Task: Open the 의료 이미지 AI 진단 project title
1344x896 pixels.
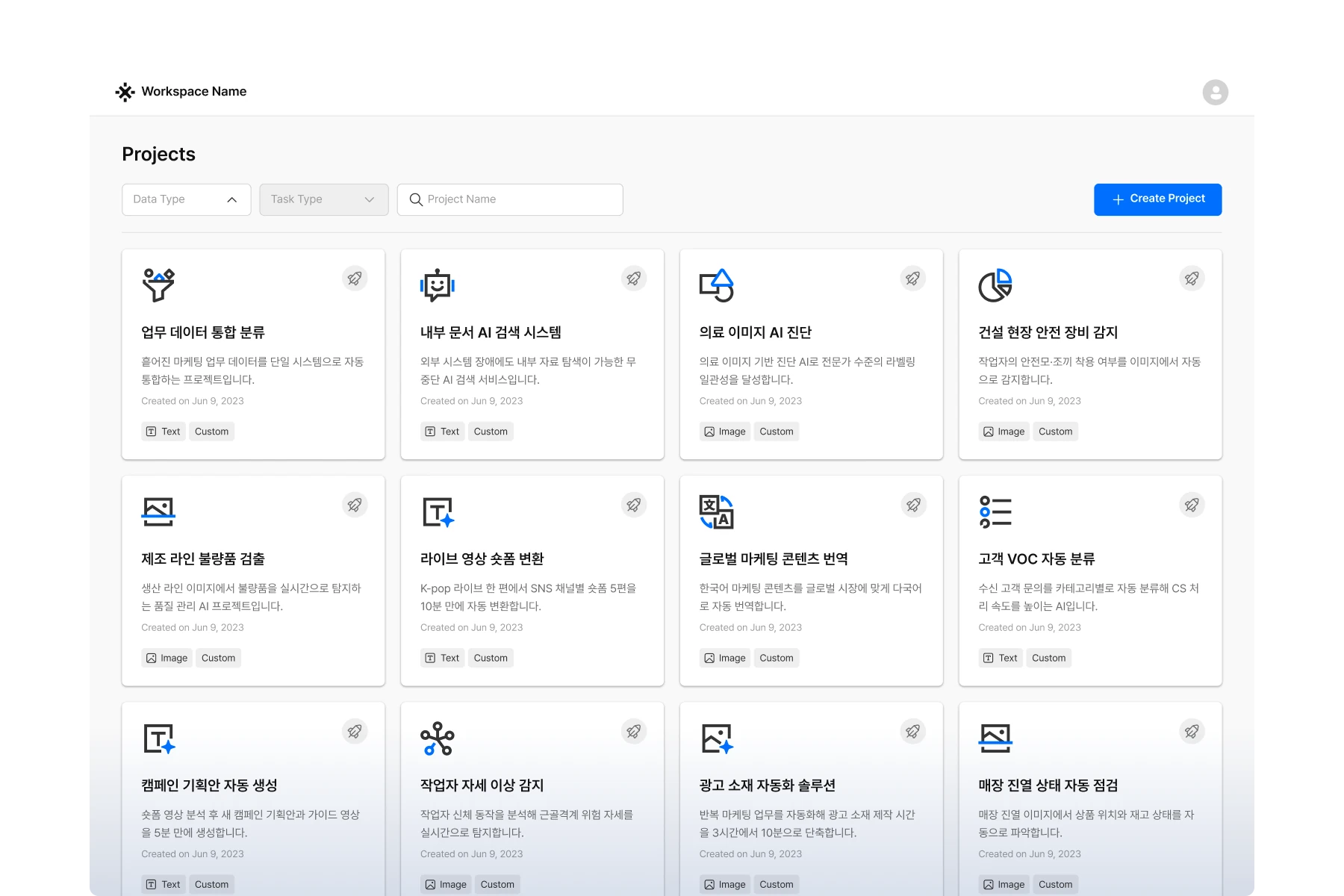Action: 756,332
